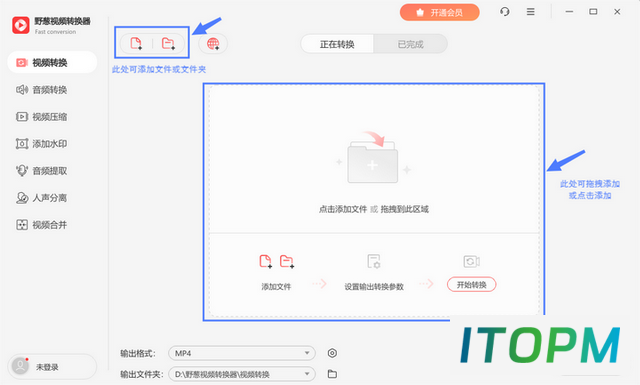Open the output folder browse icon
Viewport: 640px width, 385px height.
click(x=332, y=374)
